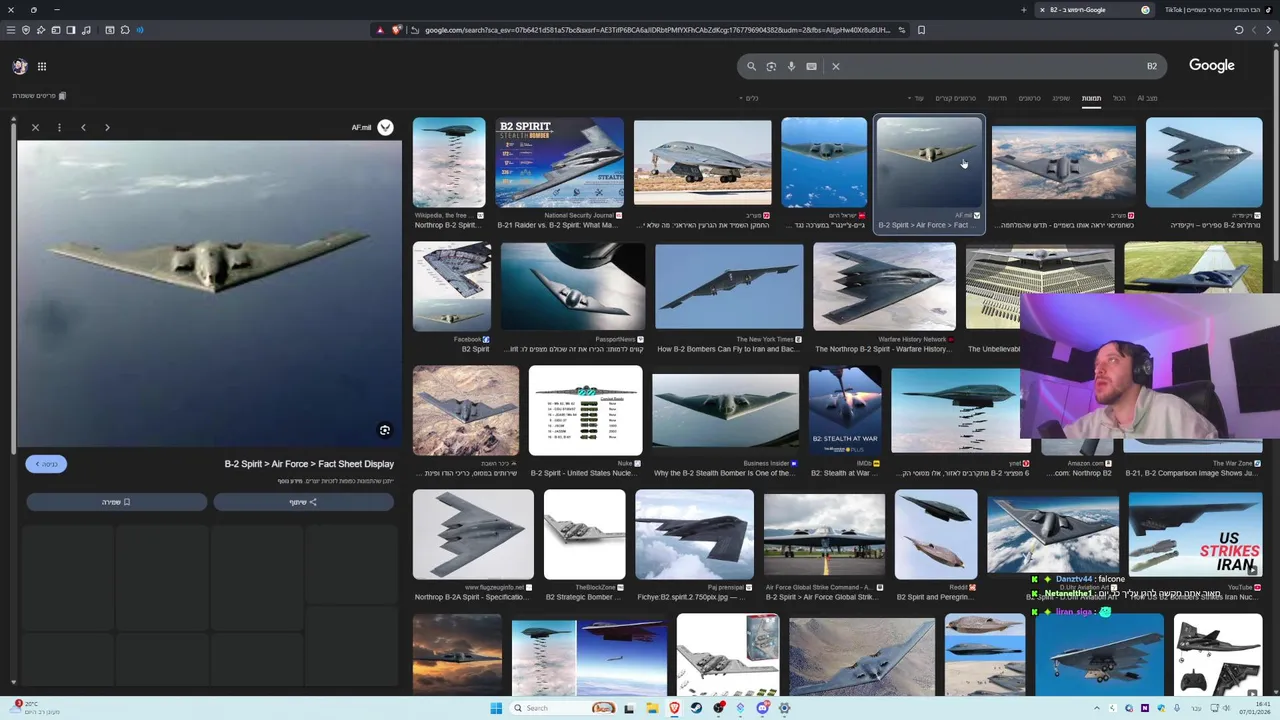Open the B2: Stealth at War IMDb thumbnail
The height and width of the screenshot is (720, 1280).
845,410
